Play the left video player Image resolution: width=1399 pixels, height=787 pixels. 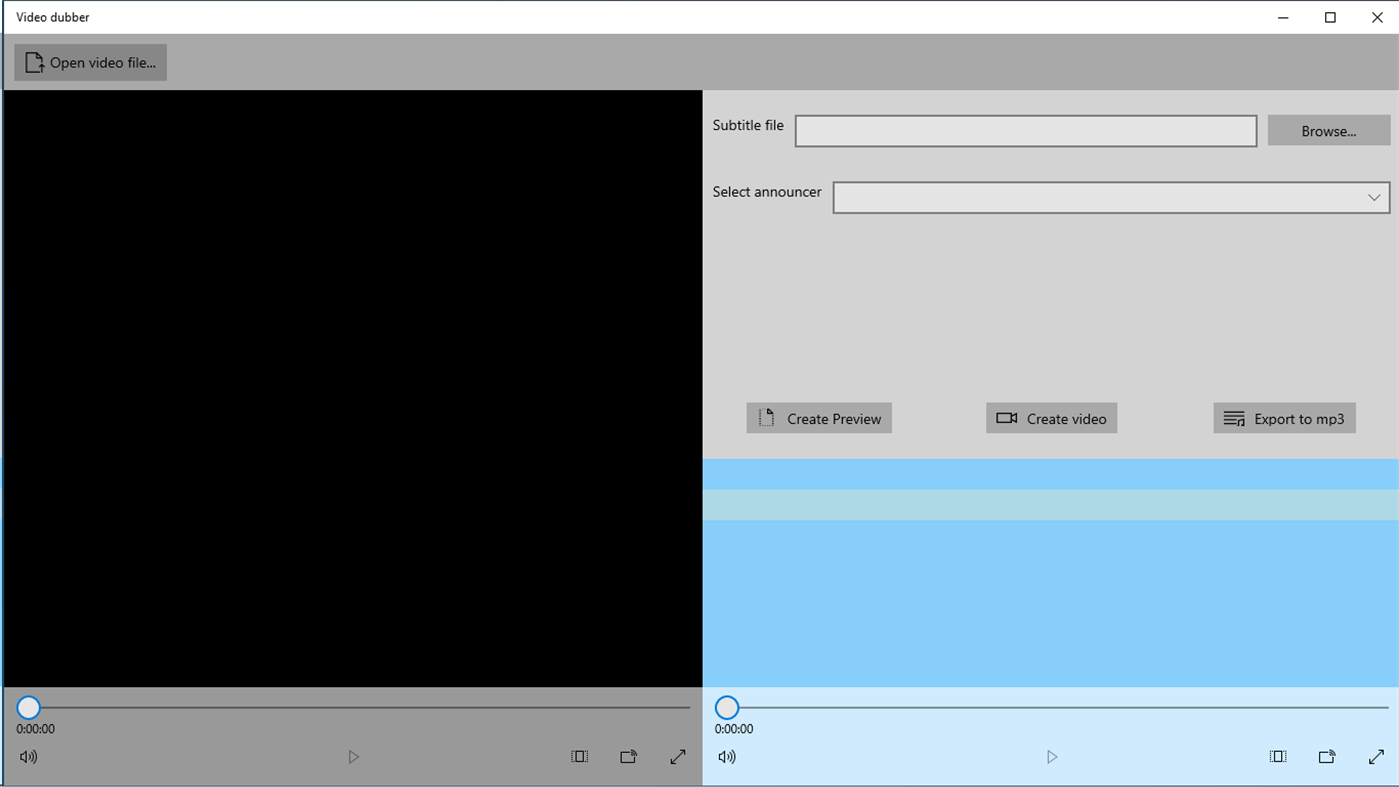coord(354,757)
